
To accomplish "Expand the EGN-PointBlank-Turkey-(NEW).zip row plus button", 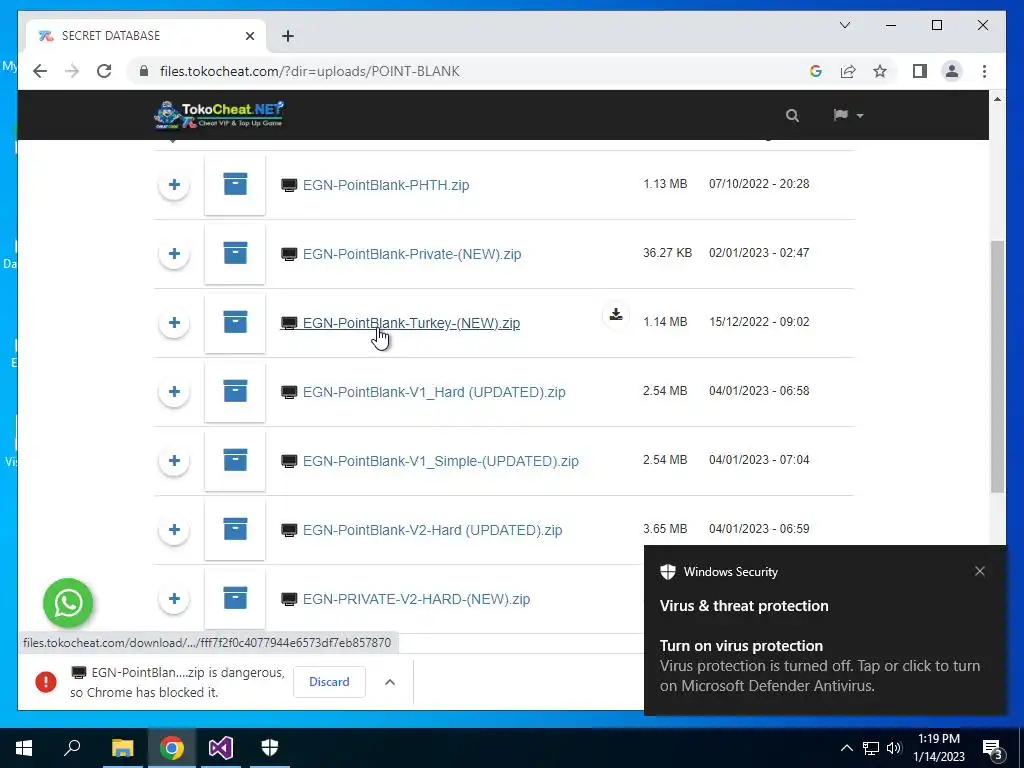I will click(174, 323).
